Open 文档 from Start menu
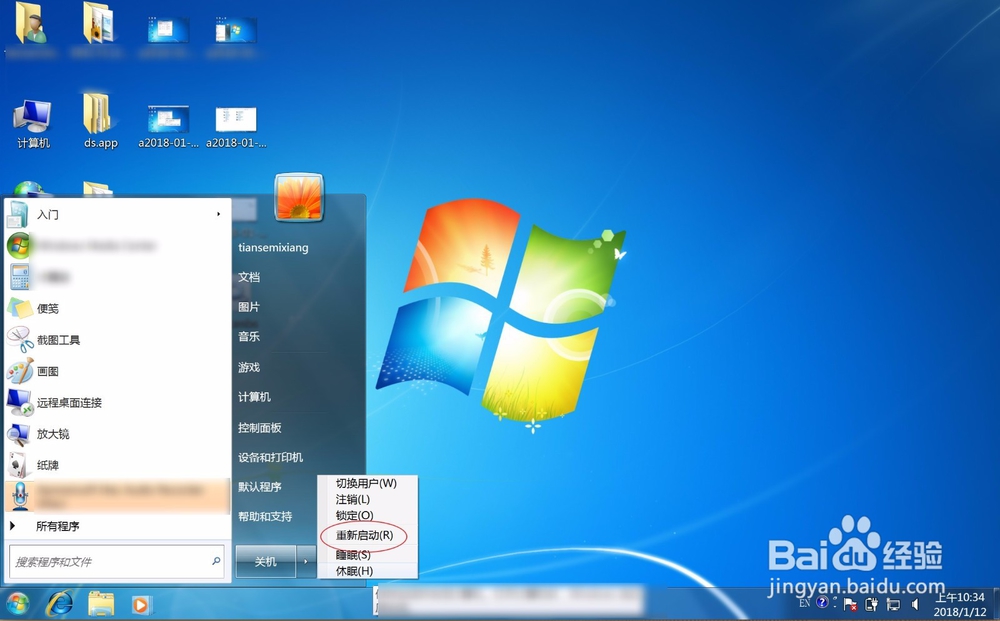The image size is (1000, 621). pyautogui.click(x=249, y=277)
